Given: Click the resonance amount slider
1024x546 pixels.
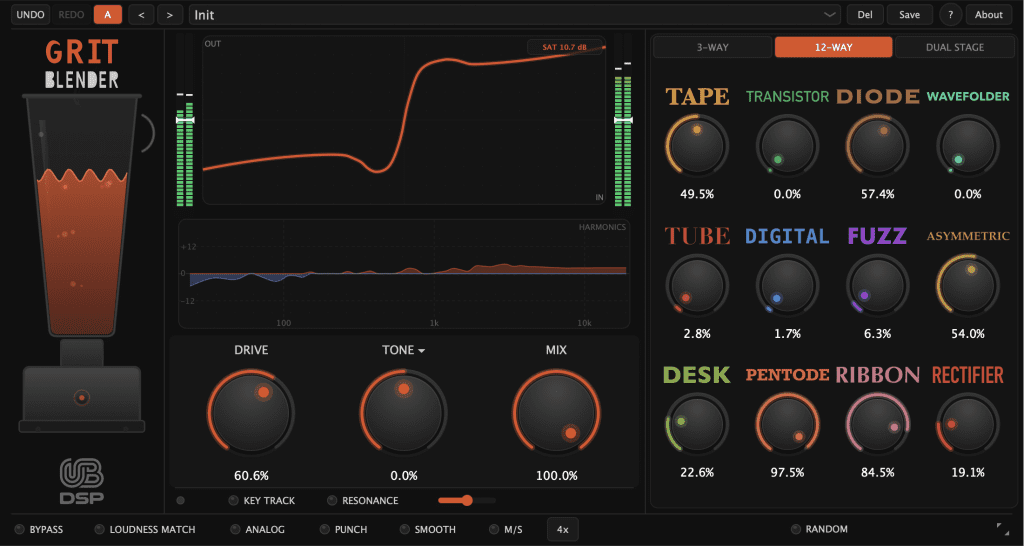Looking at the screenshot, I should (466, 501).
